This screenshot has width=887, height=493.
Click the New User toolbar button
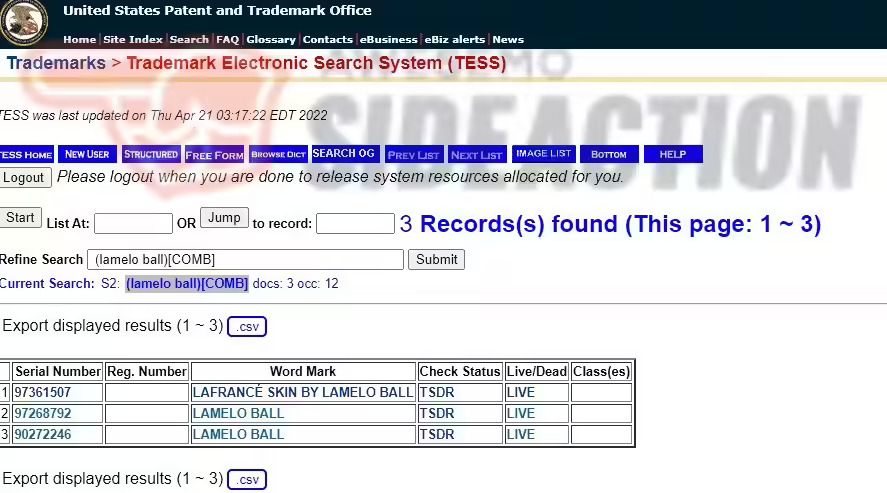pyautogui.click(x=86, y=155)
